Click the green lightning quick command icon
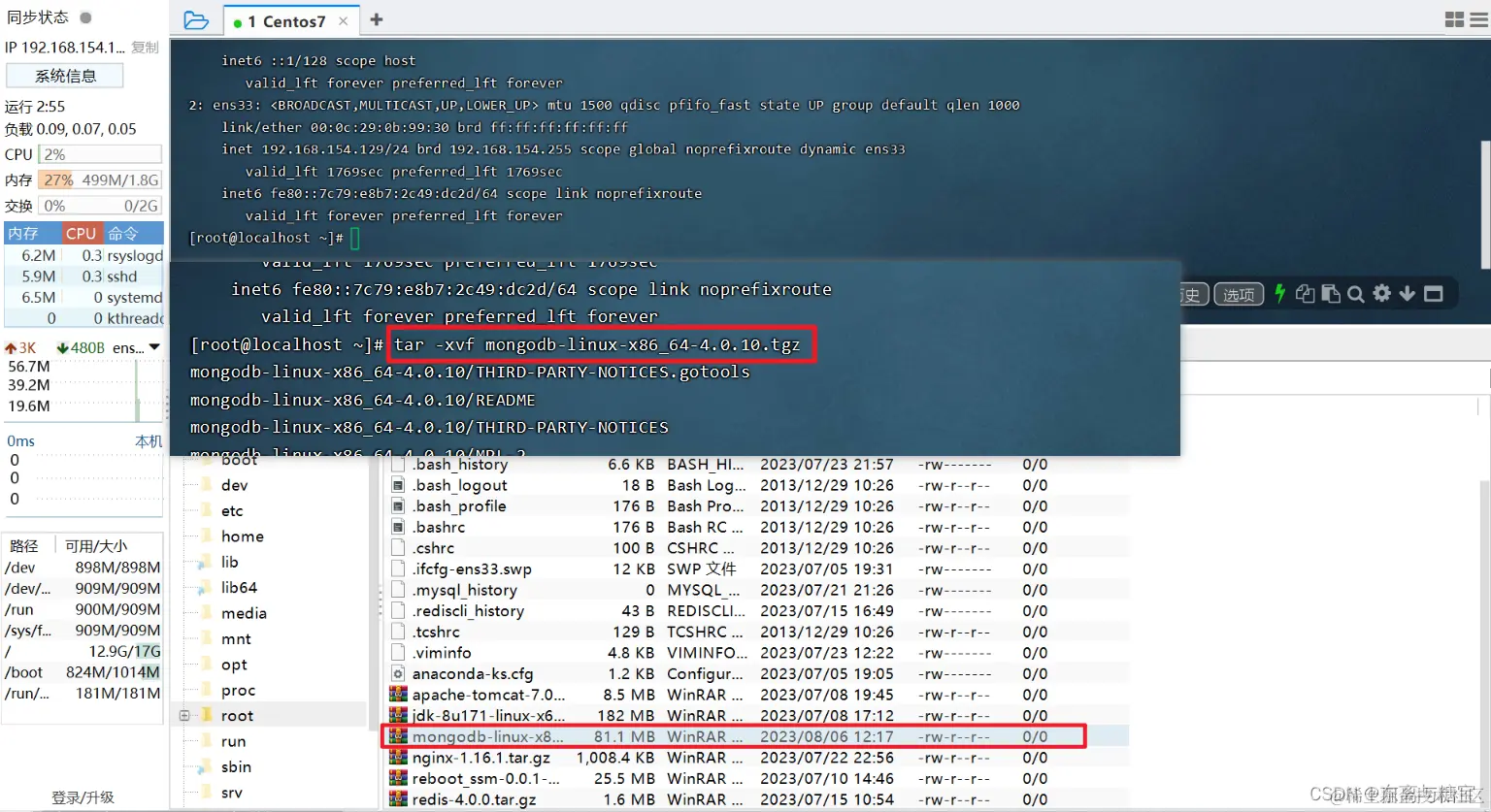This screenshot has height=812, width=1491. tap(1280, 293)
